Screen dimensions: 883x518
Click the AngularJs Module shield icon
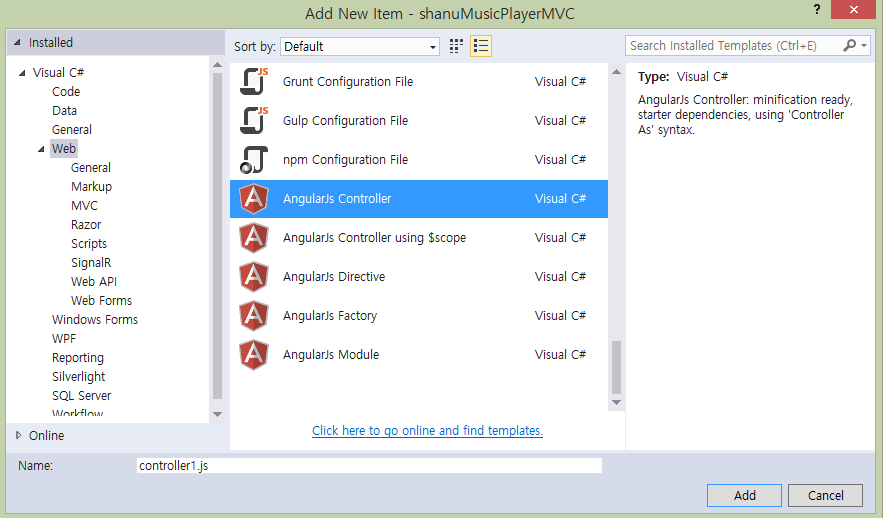pos(254,355)
